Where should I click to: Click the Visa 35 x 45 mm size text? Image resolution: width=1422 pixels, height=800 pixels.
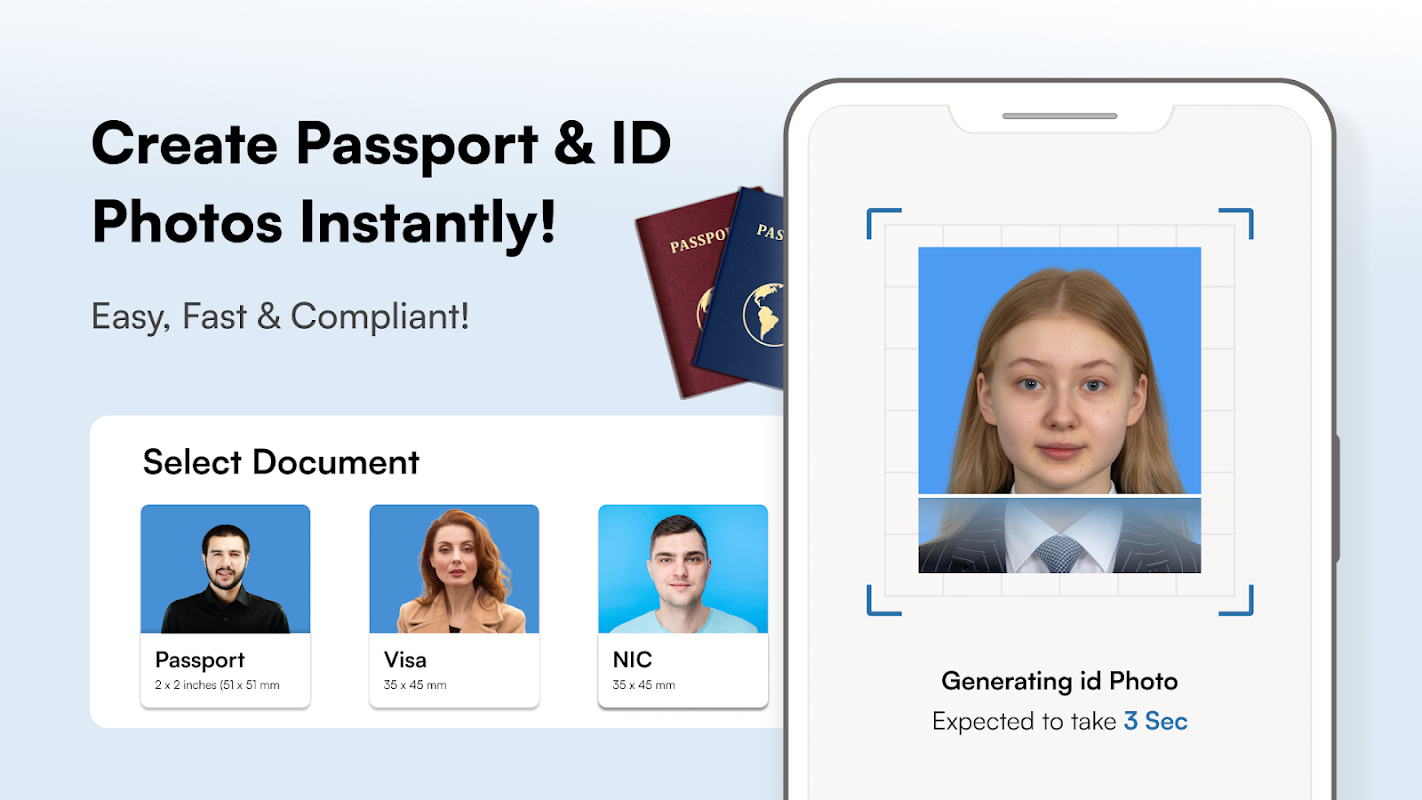pyautogui.click(x=415, y=685)
